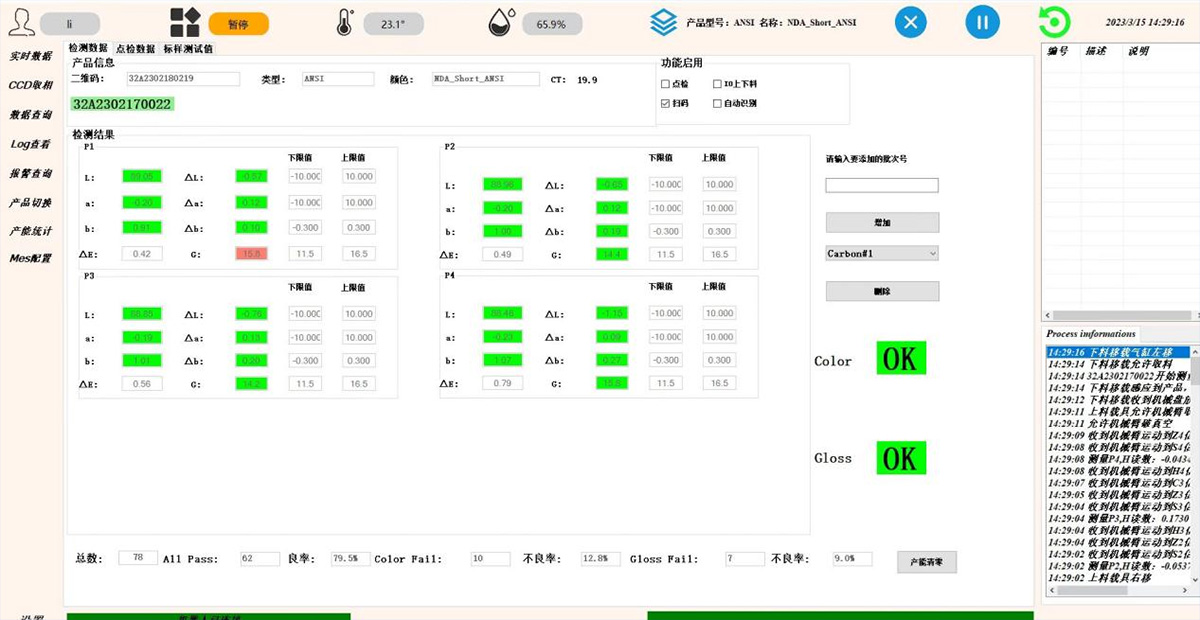Uncheck the 扫码 checkbox

(666, 103)
